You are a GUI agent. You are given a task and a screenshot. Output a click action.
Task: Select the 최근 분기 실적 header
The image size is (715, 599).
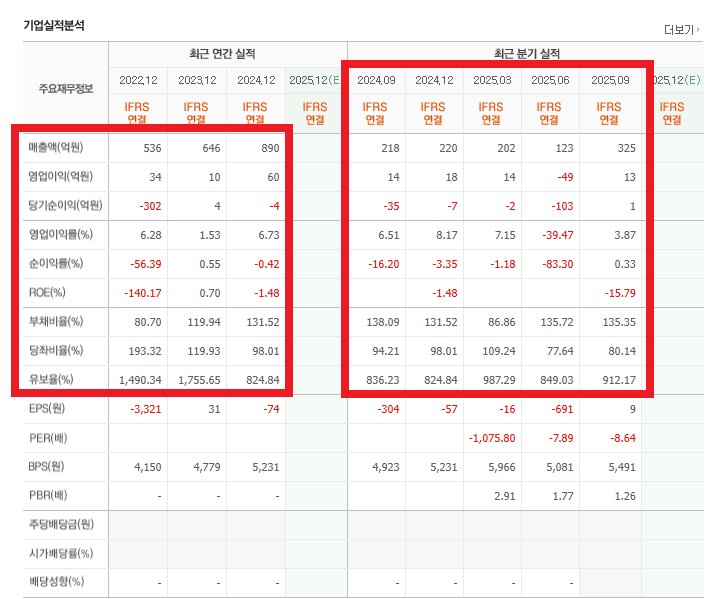pos(527,53)
